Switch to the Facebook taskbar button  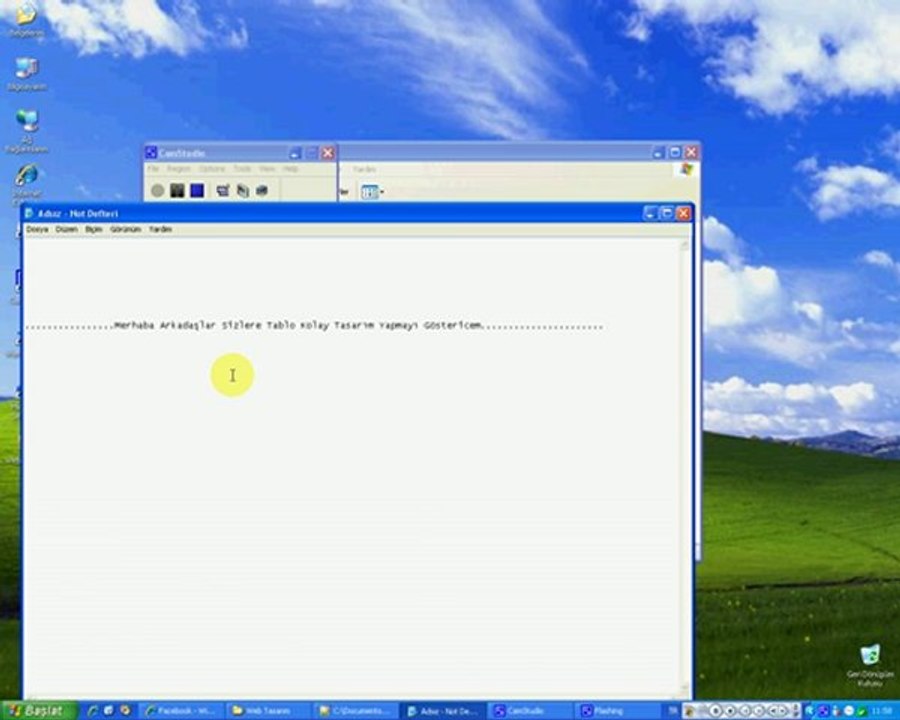[181, 711]
